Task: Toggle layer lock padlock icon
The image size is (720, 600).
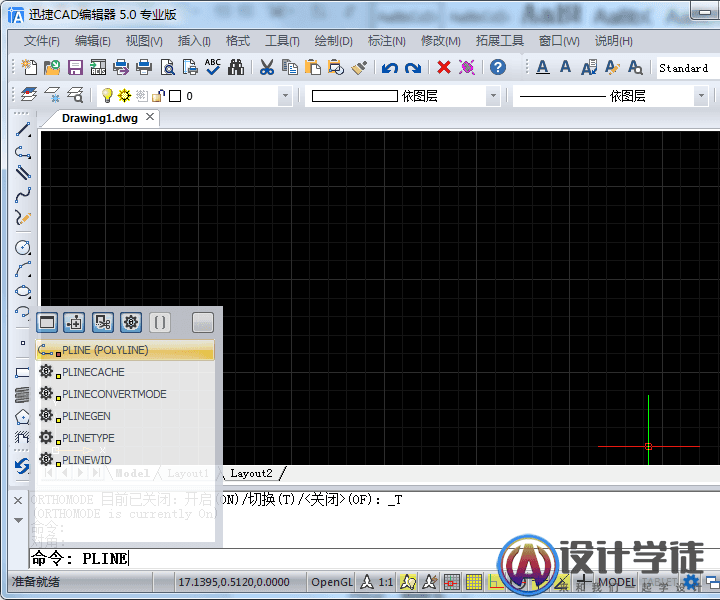Action: pos(158,95)
